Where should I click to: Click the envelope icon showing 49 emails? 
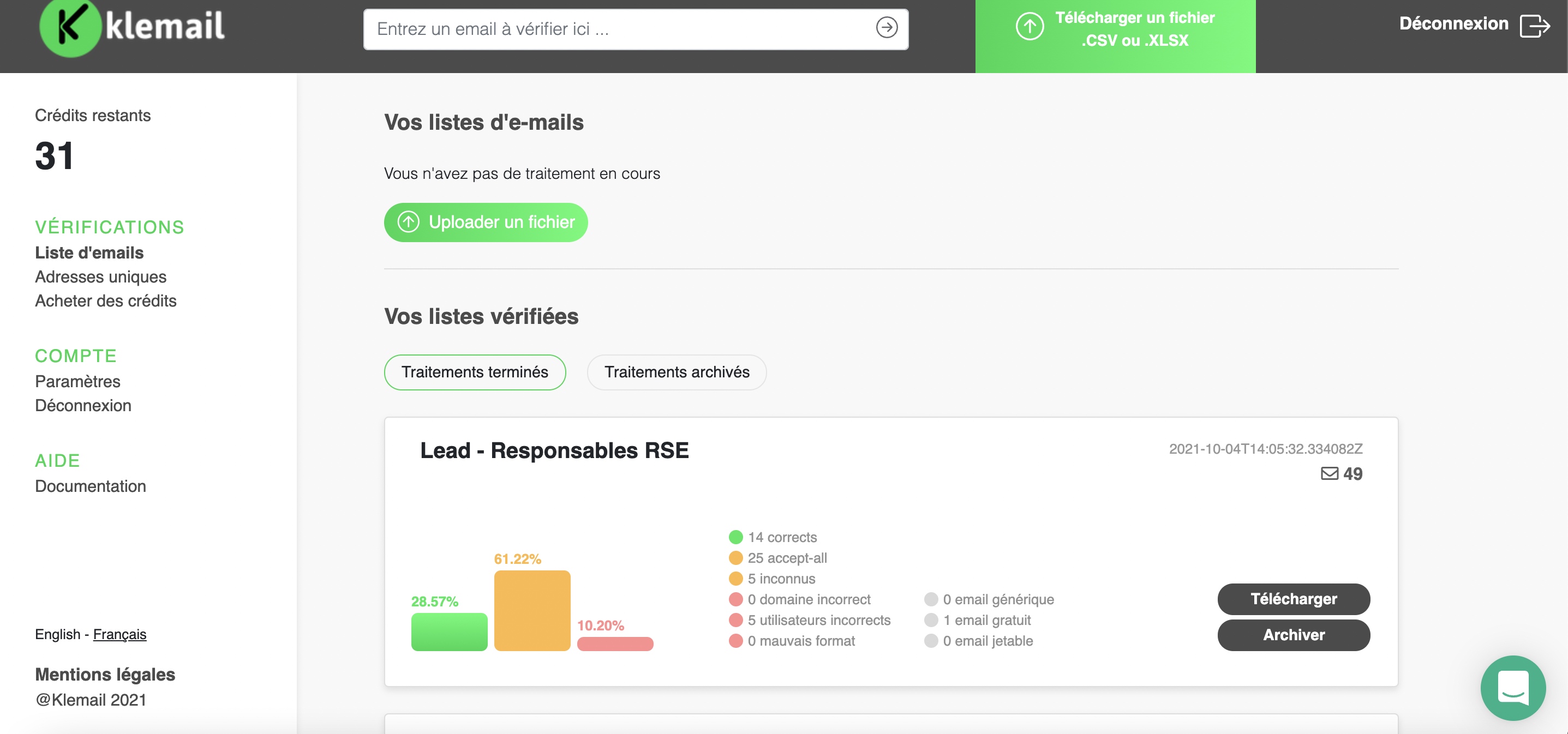[x=1330, y=474]
